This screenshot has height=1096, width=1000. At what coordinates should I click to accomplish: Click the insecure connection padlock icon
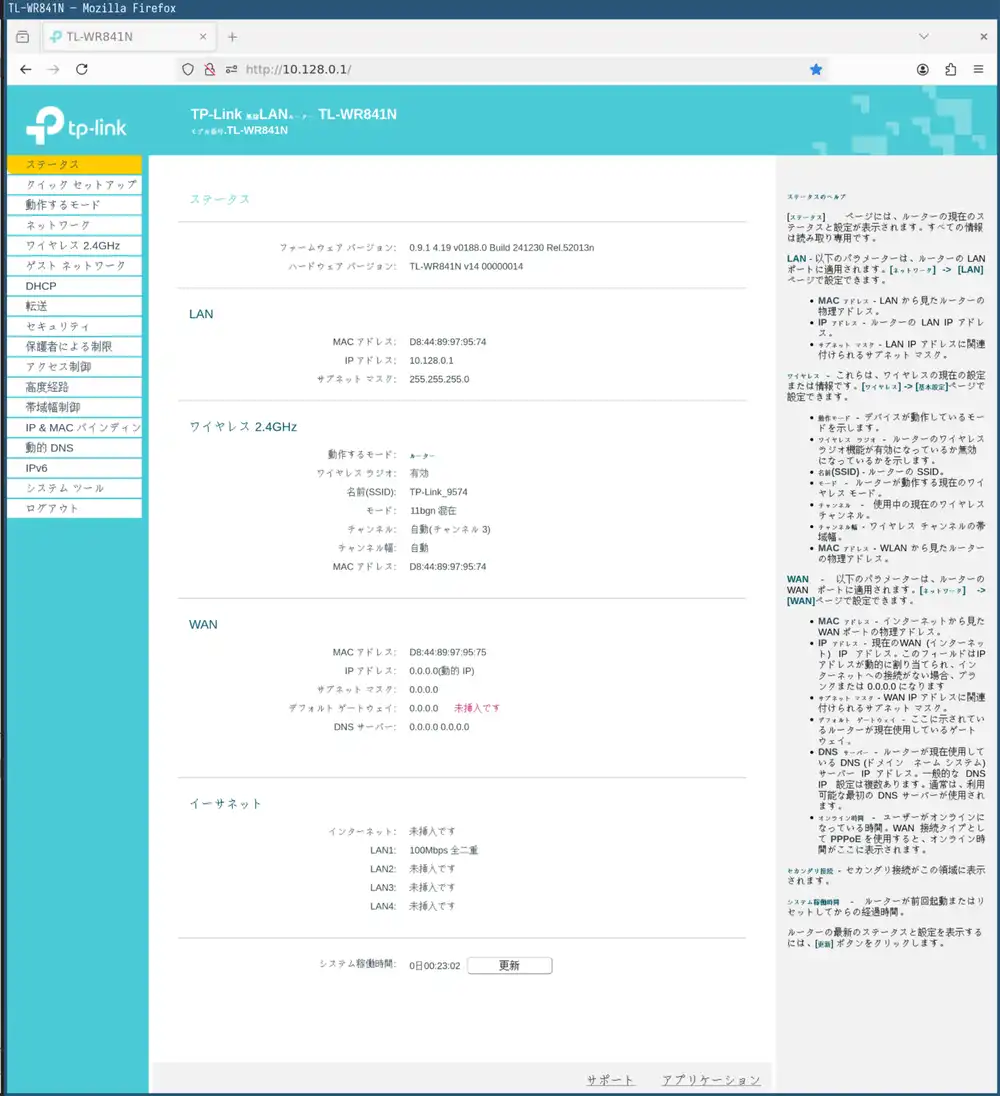tap(210, 69)
